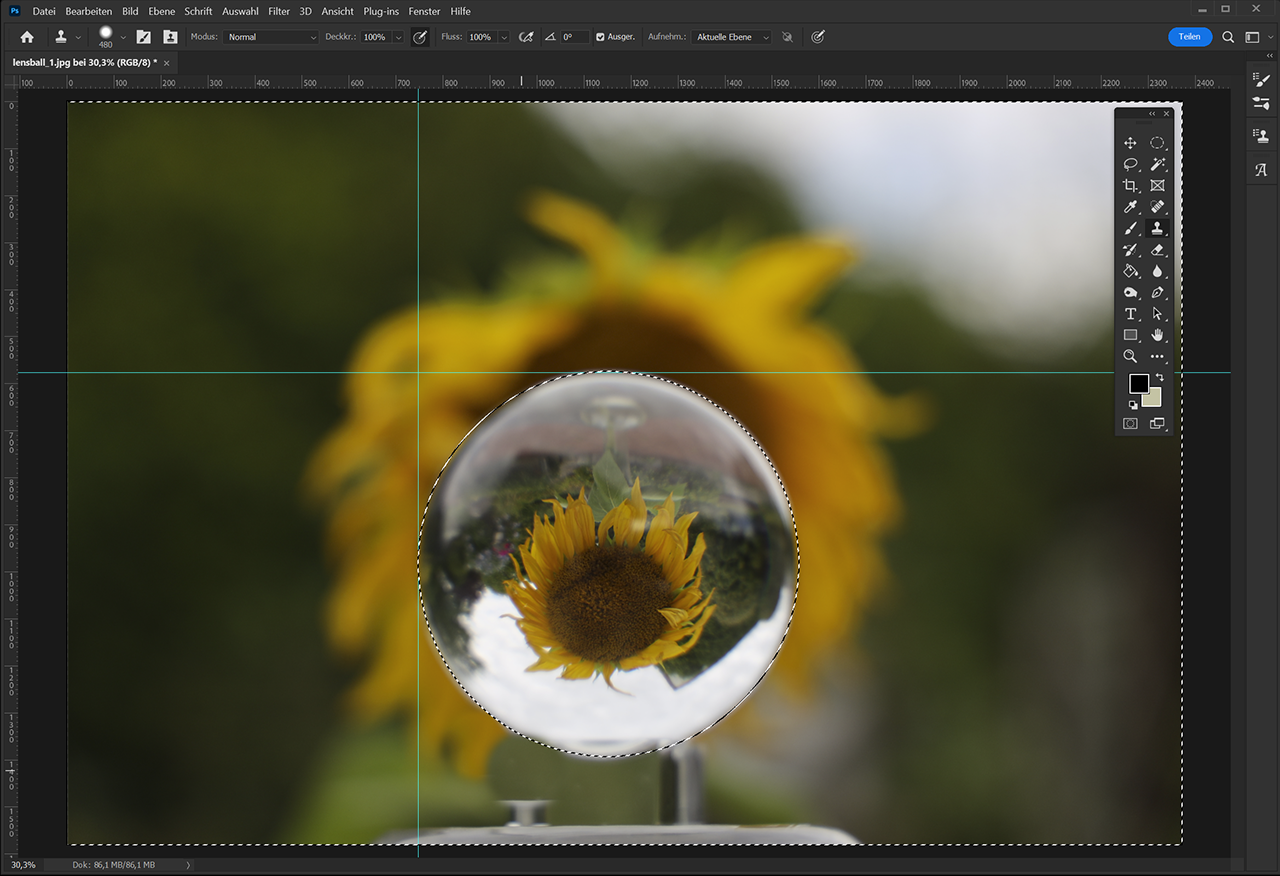Toggle airbrush build-up effect button
The height and width of the screenshot is (876, 1280).
526,37
